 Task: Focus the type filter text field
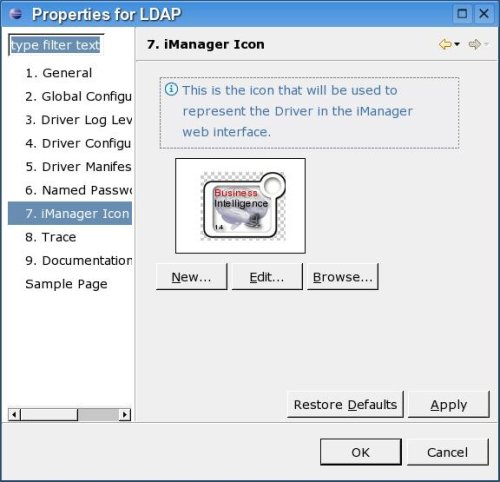click(x=56, y=45)
